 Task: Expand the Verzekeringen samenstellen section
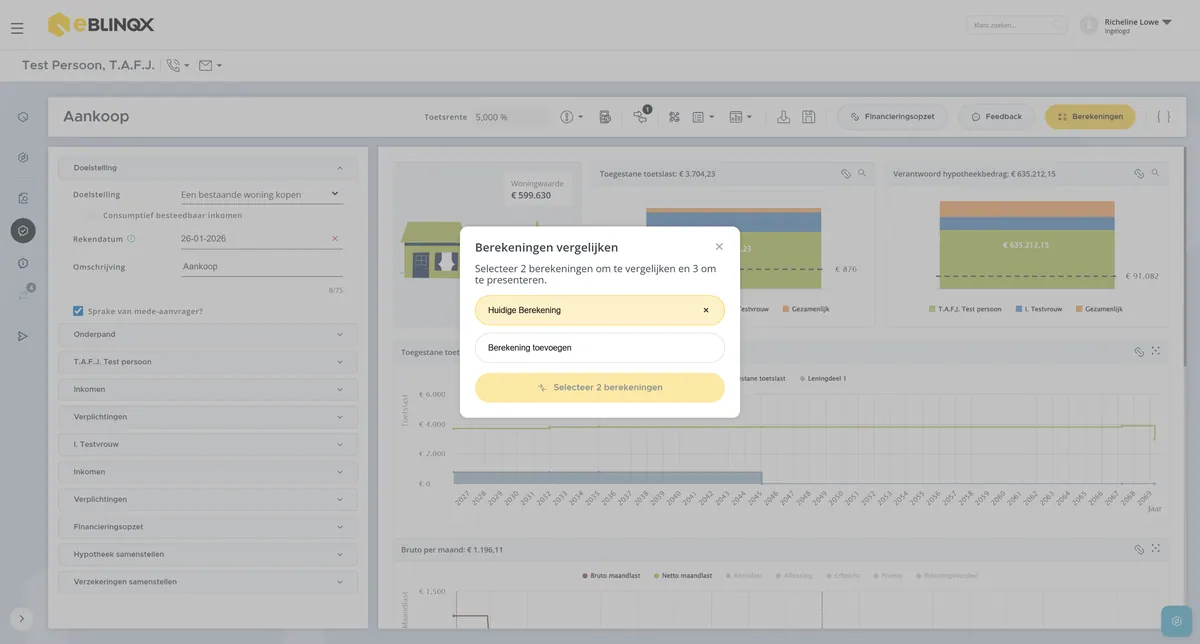coord(208,581)
